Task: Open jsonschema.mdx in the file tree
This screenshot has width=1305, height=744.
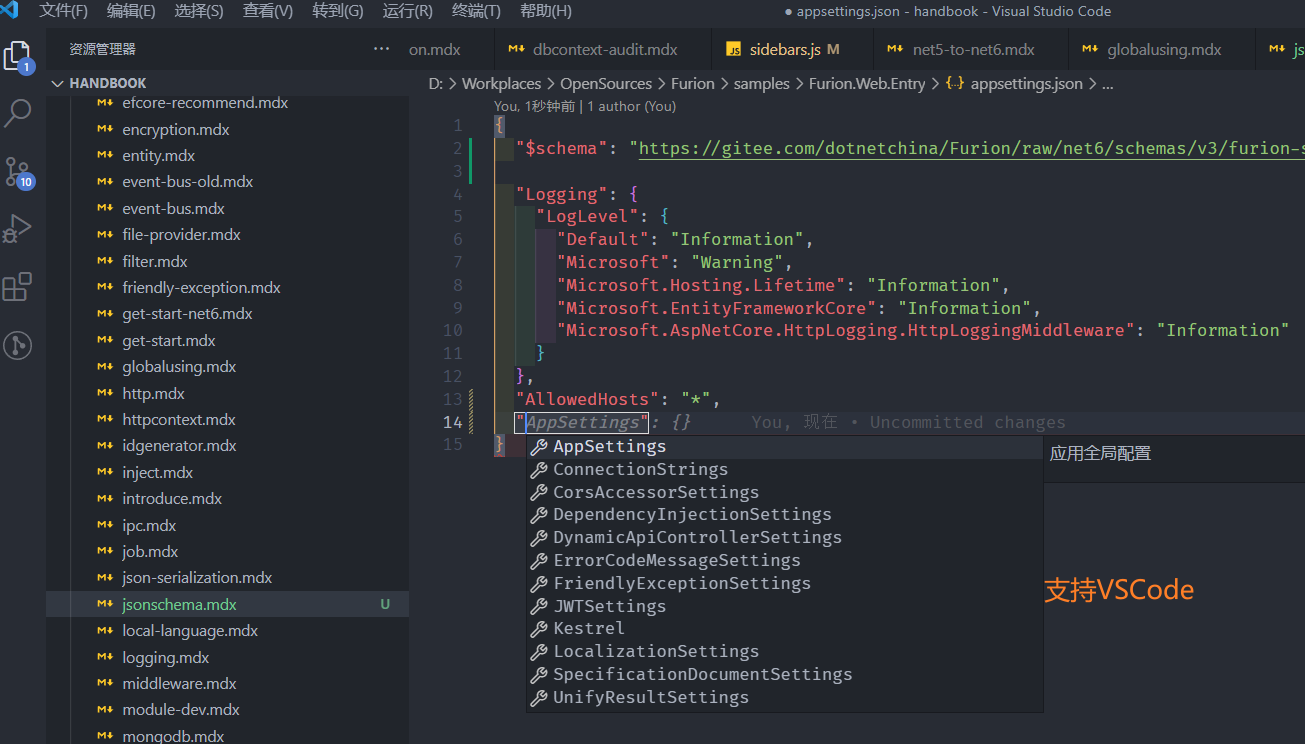Action: (x=179, y=604)
